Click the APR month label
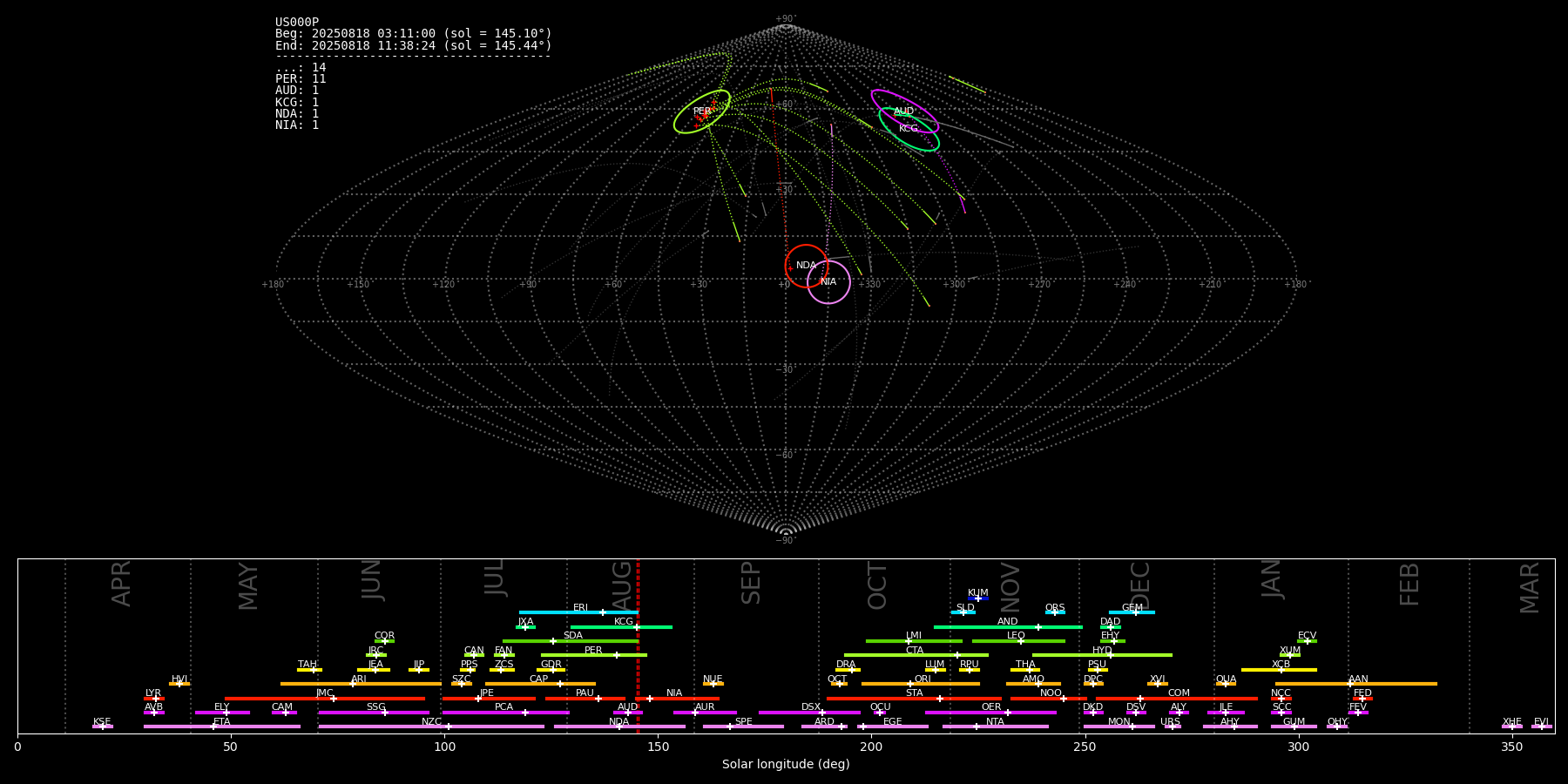Image resolution: width=1568 pixels, height=784 pixels. tap(121, 584)
